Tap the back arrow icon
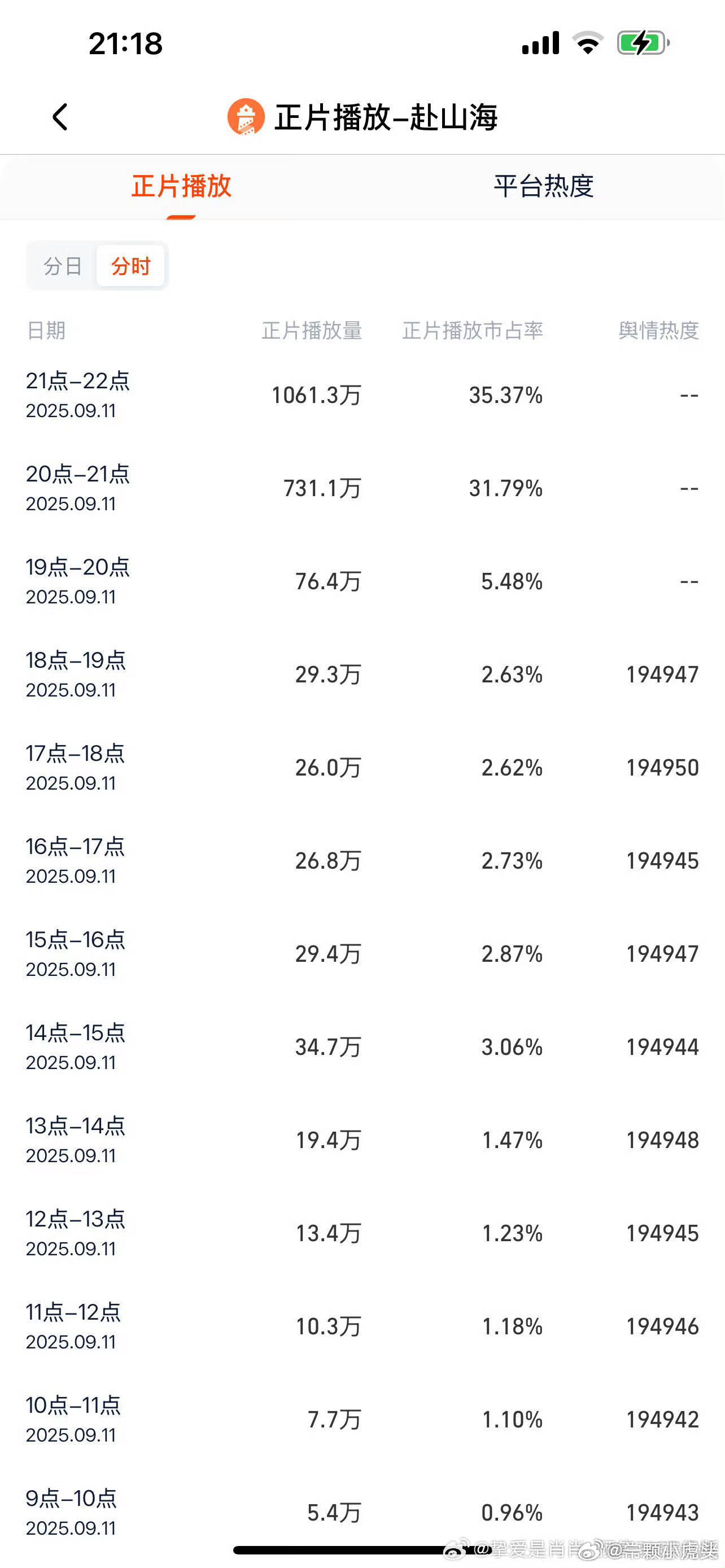This screenshot has height=1568, width=725. [60, 117]
